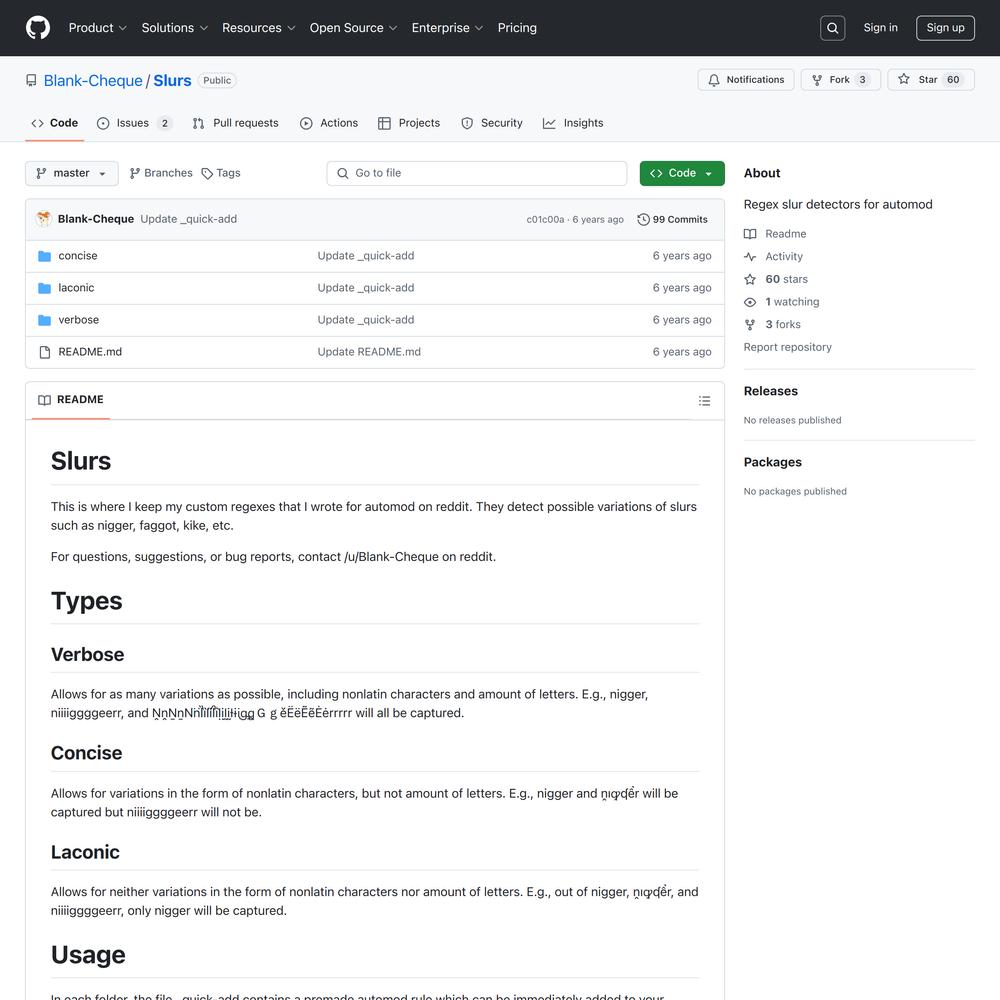Expand the Solutions menu
Viewport: 1000px width, 1000px height.
click(x=175, y=28)
